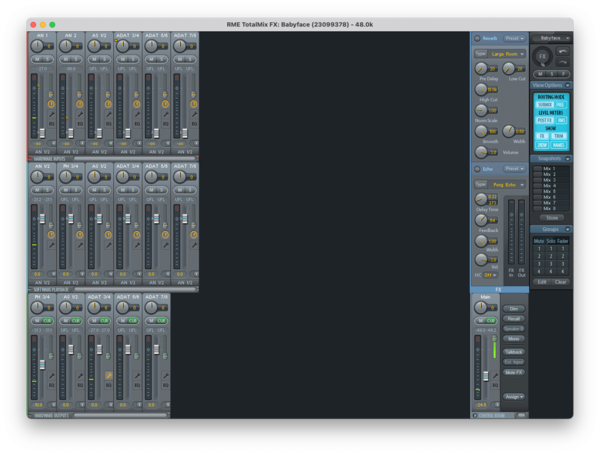Solo hardware input AN 2
600x454 pixels.
76,59
